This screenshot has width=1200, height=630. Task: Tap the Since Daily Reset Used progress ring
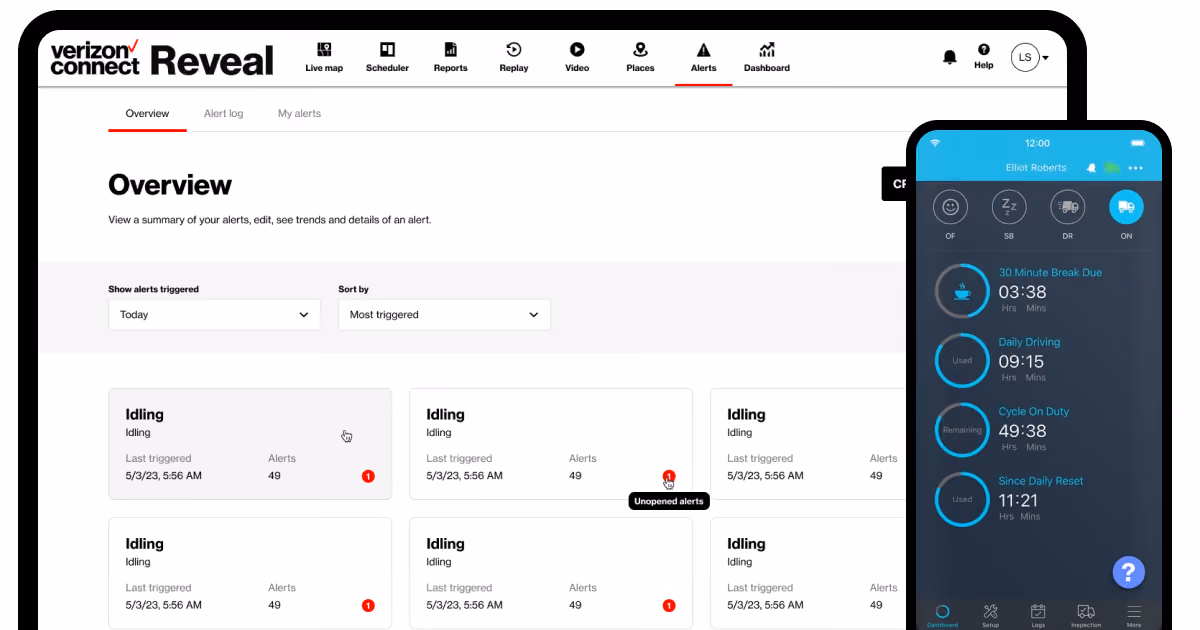coord(962,499)
